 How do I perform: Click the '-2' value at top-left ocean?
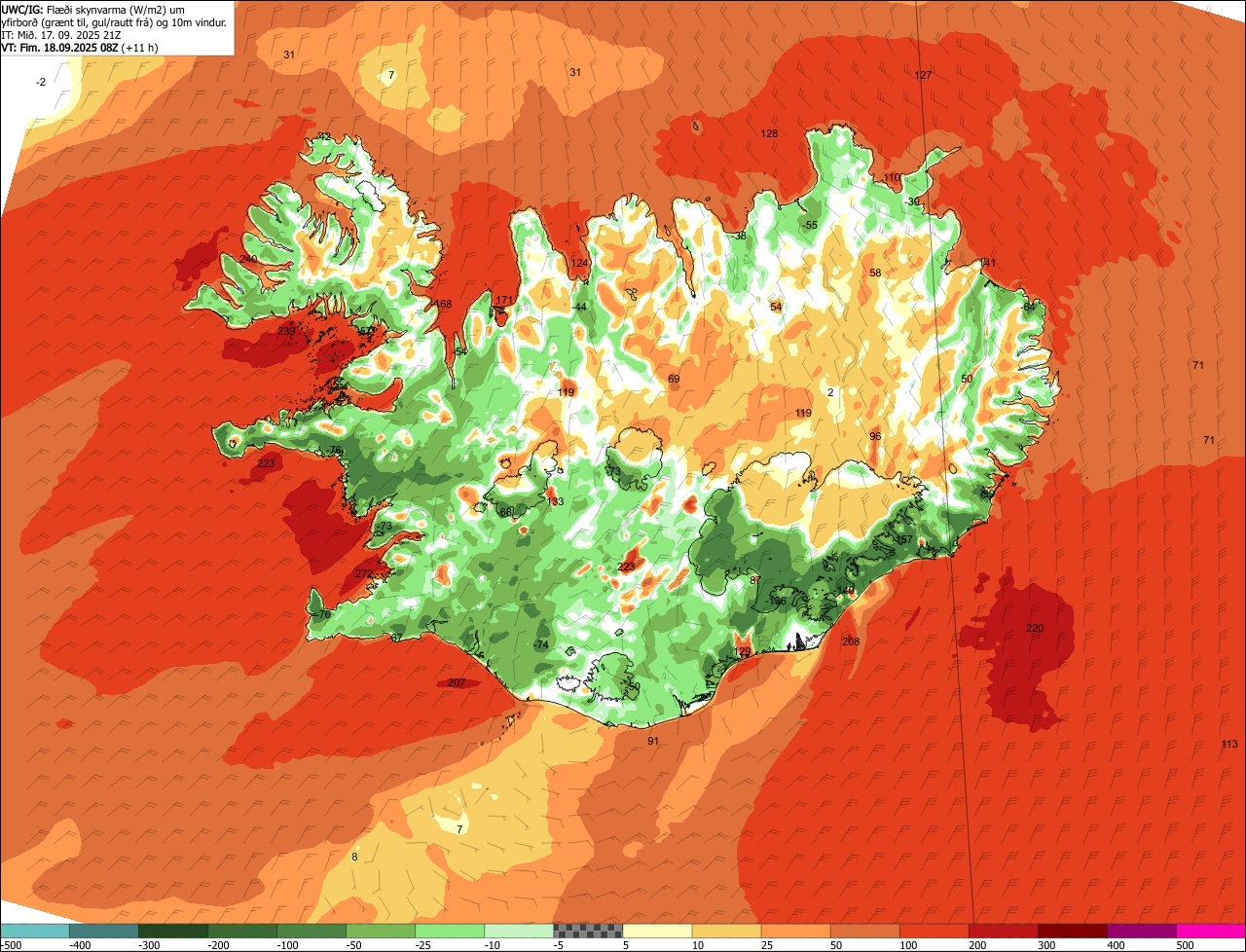(41, 82)
